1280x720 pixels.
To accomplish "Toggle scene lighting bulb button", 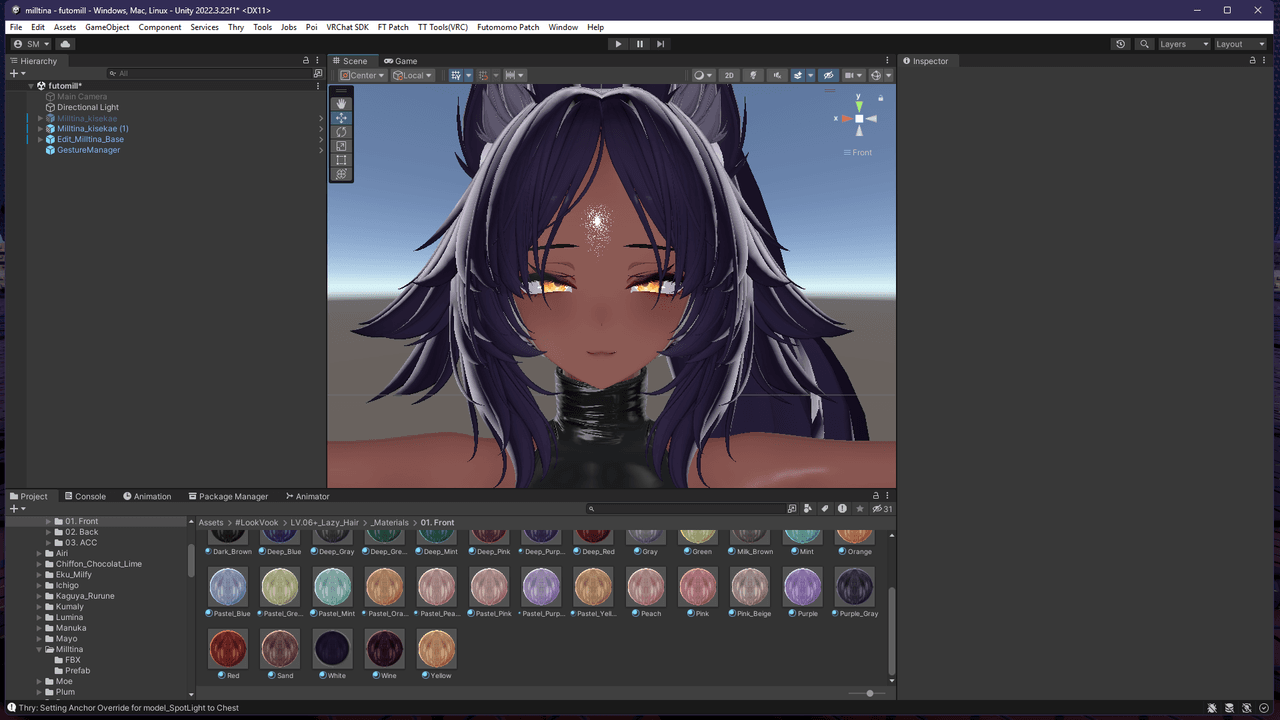I will [x=754, y=75].
